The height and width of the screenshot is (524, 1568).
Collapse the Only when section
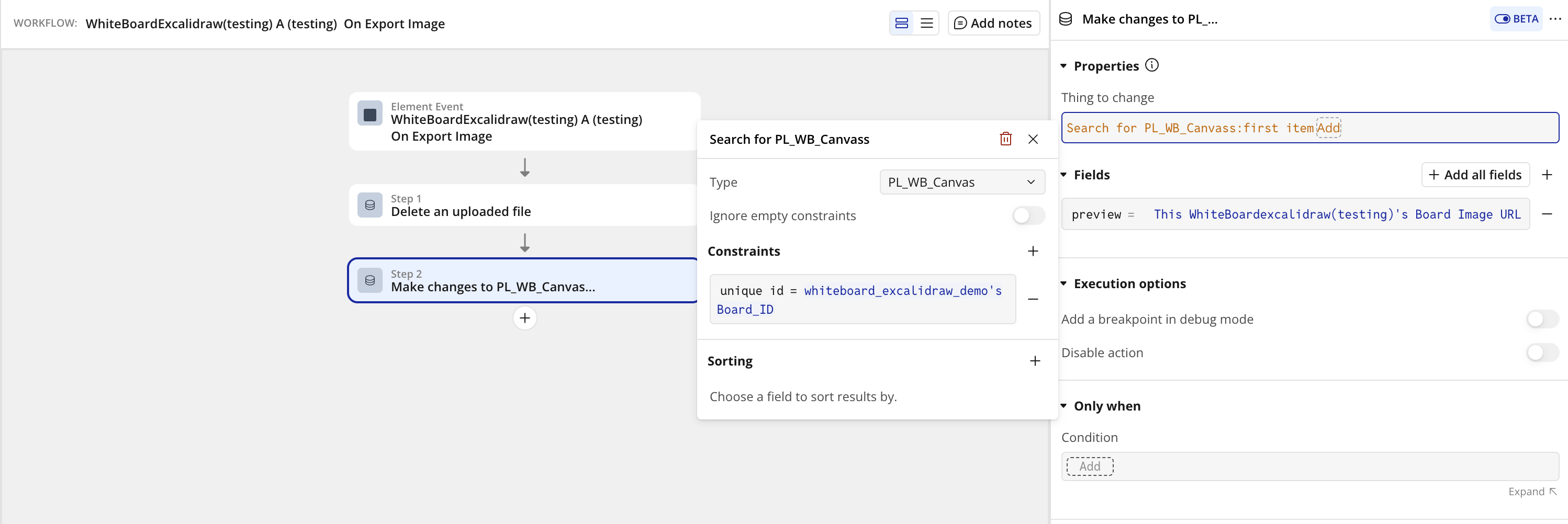1063,405
